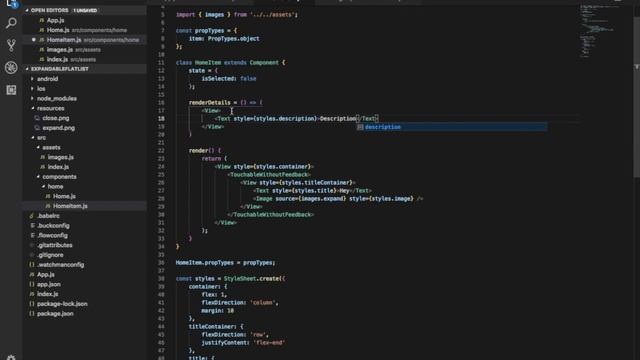Image resolution: width=640 pixels, height=360 pixels.
Task: Click class name HomeItem on line 11
Action: click(208, 63)
